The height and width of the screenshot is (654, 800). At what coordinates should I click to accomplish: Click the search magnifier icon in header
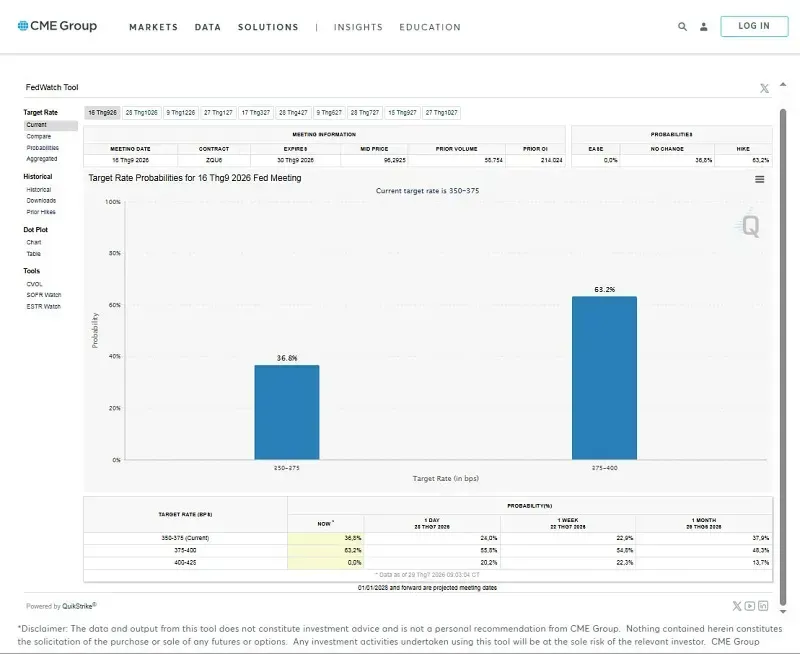[x=682, y=27]
